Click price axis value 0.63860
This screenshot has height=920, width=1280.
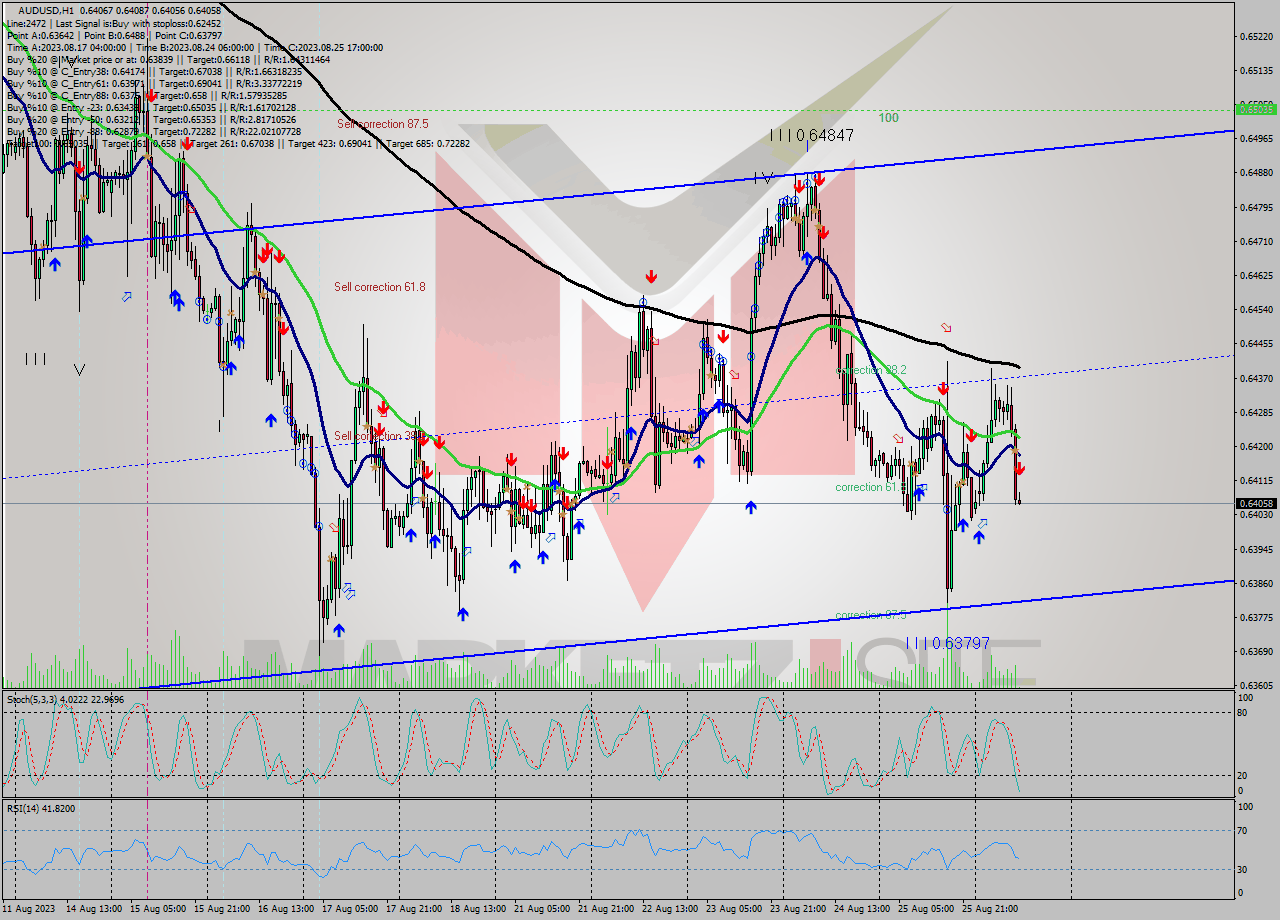click(x=1255, y=583)
